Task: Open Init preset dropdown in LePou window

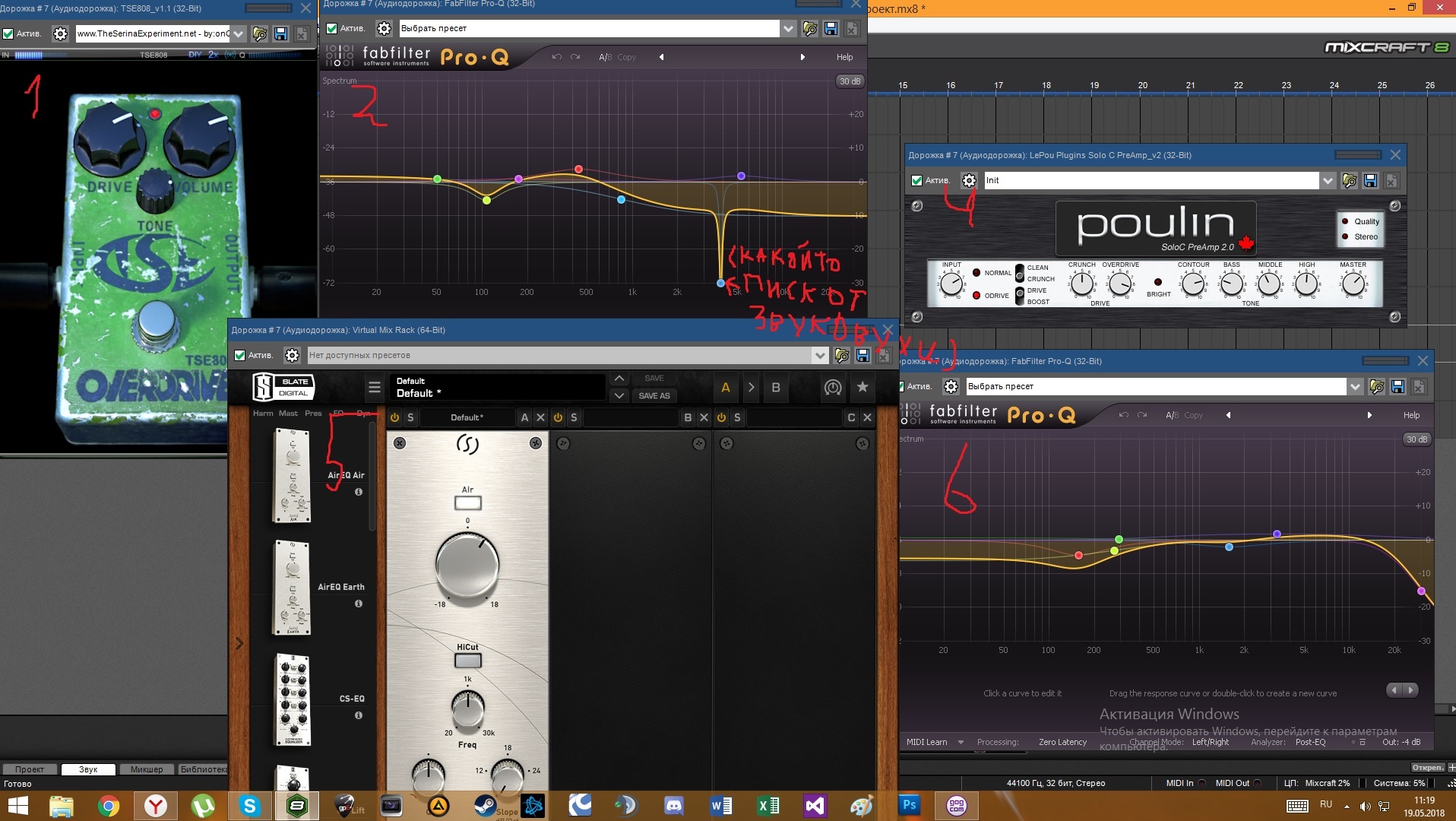Action: [x=1327, y=180]
